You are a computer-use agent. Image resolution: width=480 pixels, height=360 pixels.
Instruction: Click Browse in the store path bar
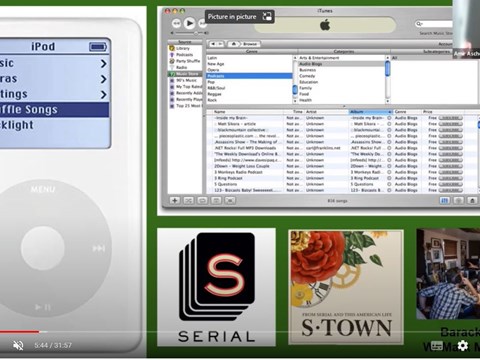coord(250,44)
